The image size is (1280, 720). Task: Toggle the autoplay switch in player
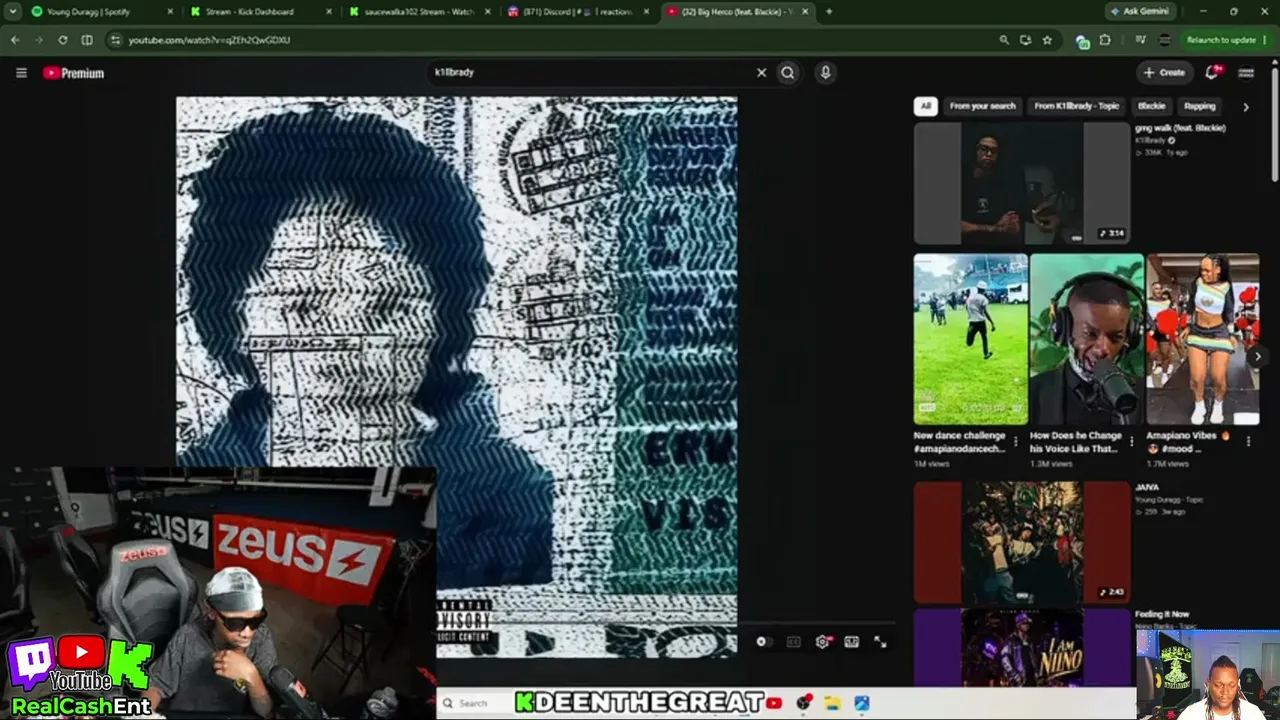764,642
